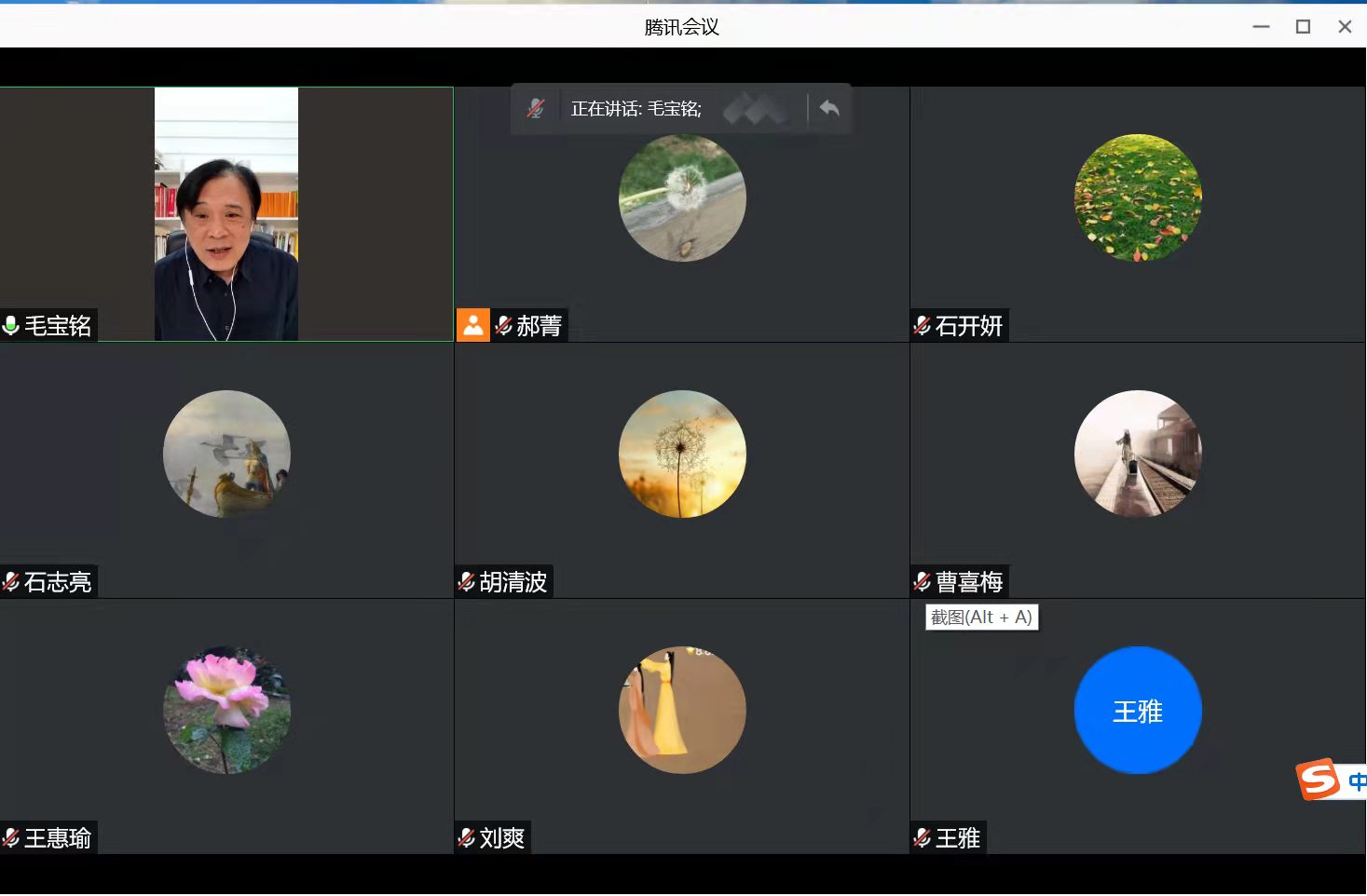Click the muted mic icon next to 王惠瑜

point(11,838)
